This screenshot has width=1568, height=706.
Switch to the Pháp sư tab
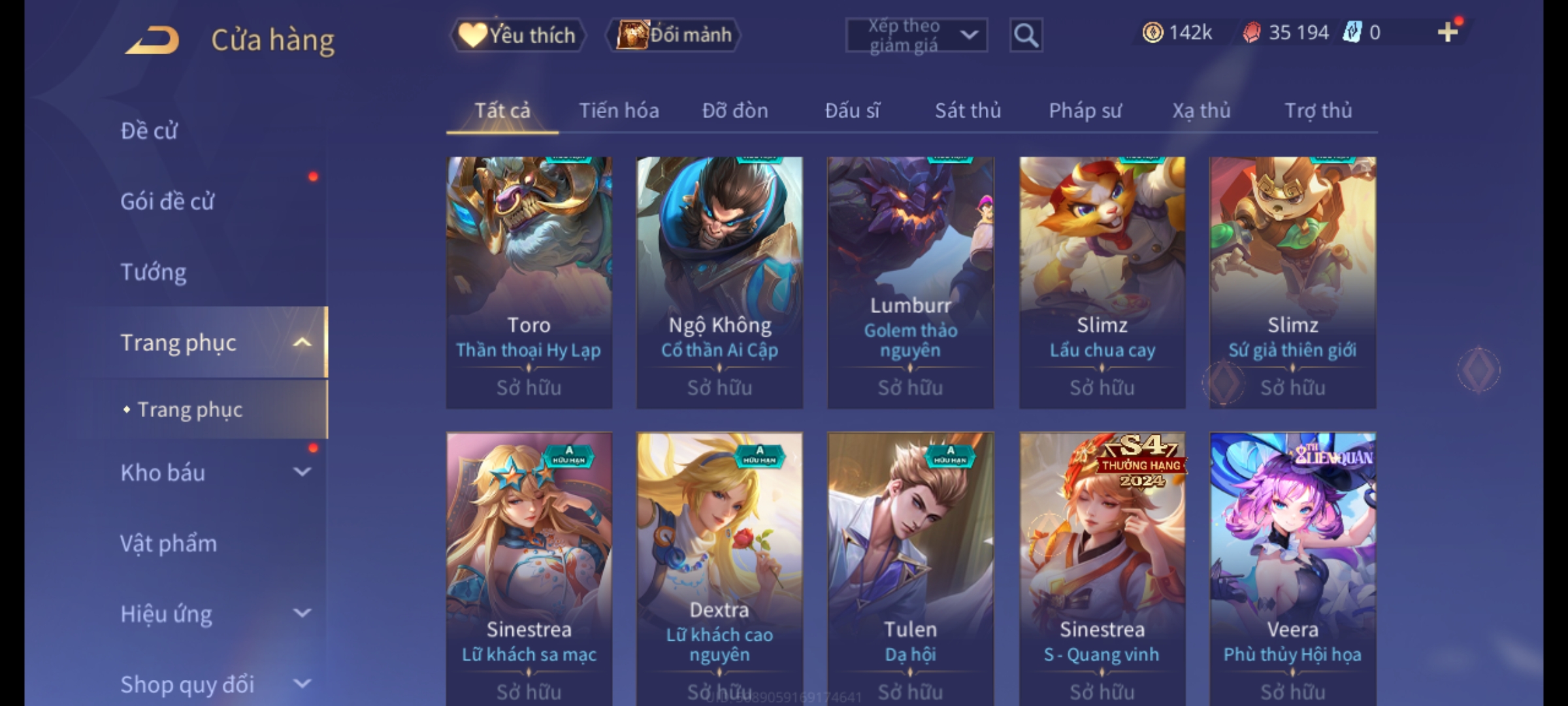(1085, 110)
